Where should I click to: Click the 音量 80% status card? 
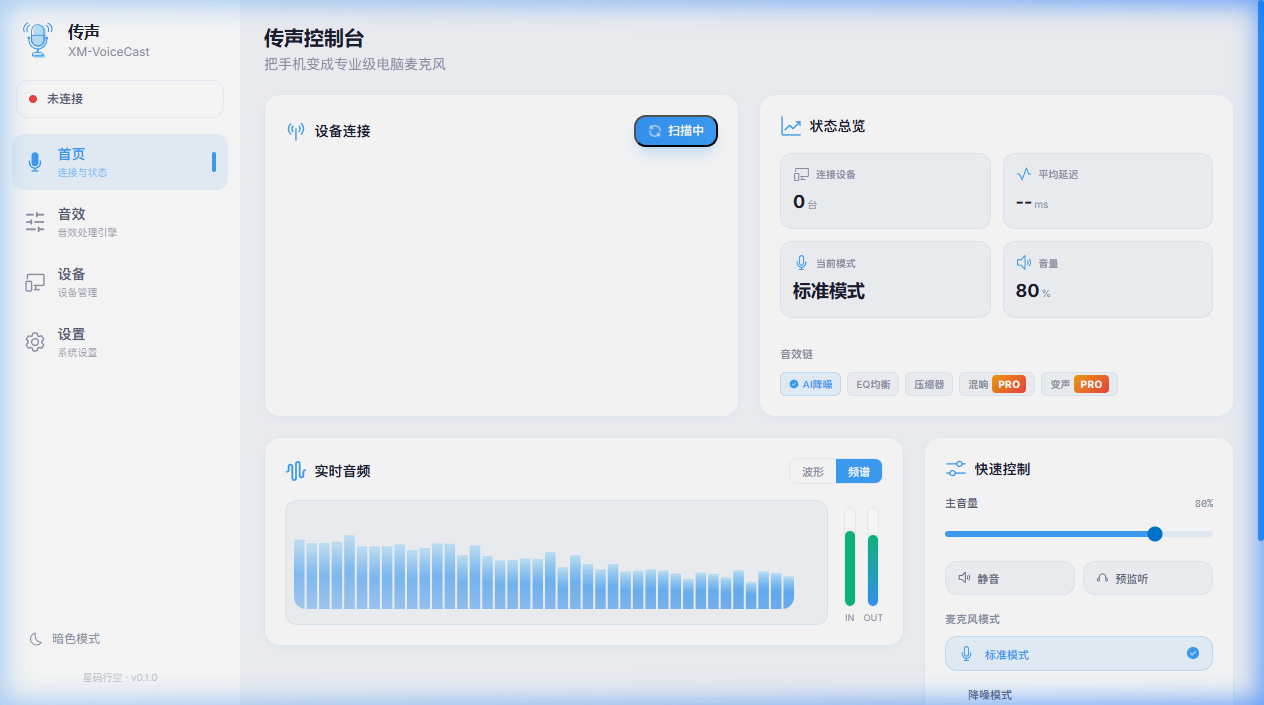click(1108, 280)
